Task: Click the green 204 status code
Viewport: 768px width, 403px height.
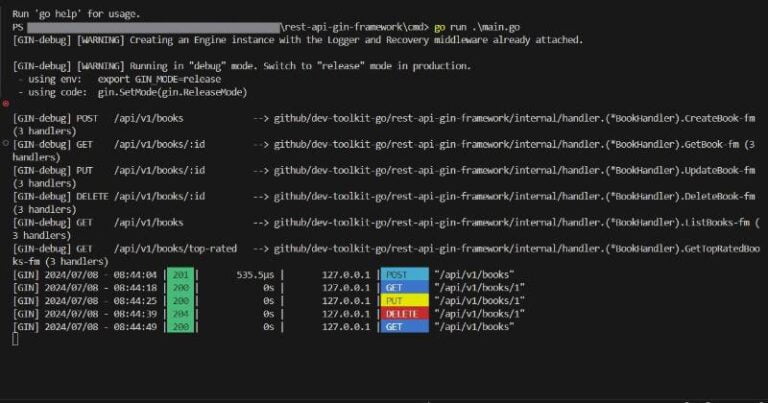Action: [x=181, y=314]
